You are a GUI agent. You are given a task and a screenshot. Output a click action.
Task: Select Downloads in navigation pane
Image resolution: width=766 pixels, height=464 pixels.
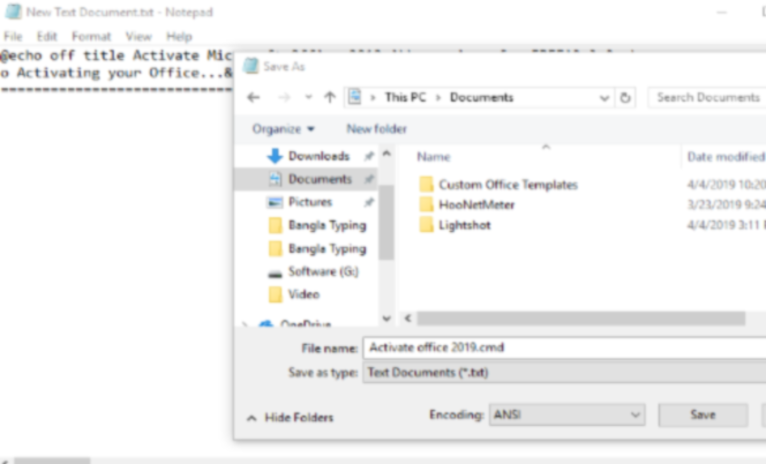pyautogui.click(x=319, y=156)
